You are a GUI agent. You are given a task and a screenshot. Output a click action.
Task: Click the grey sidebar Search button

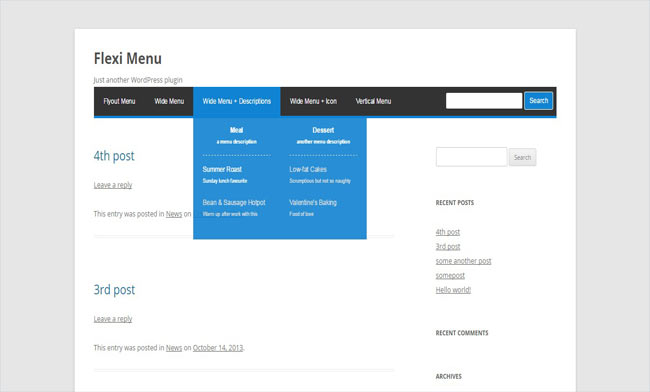click(522, 157)
